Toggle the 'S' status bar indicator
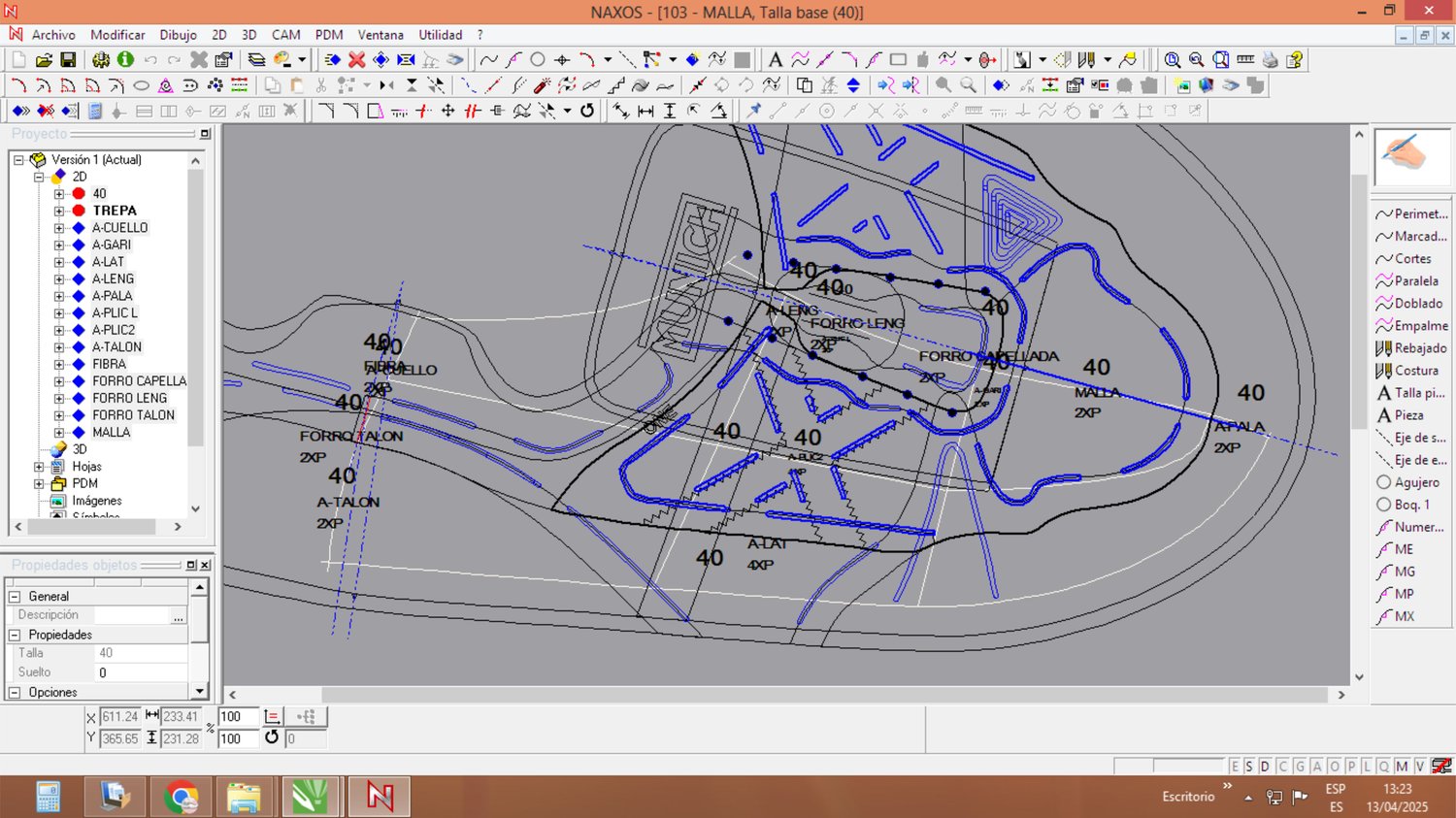The width and height of the screenshot is (1456, 818). [x=1249, y=767]
